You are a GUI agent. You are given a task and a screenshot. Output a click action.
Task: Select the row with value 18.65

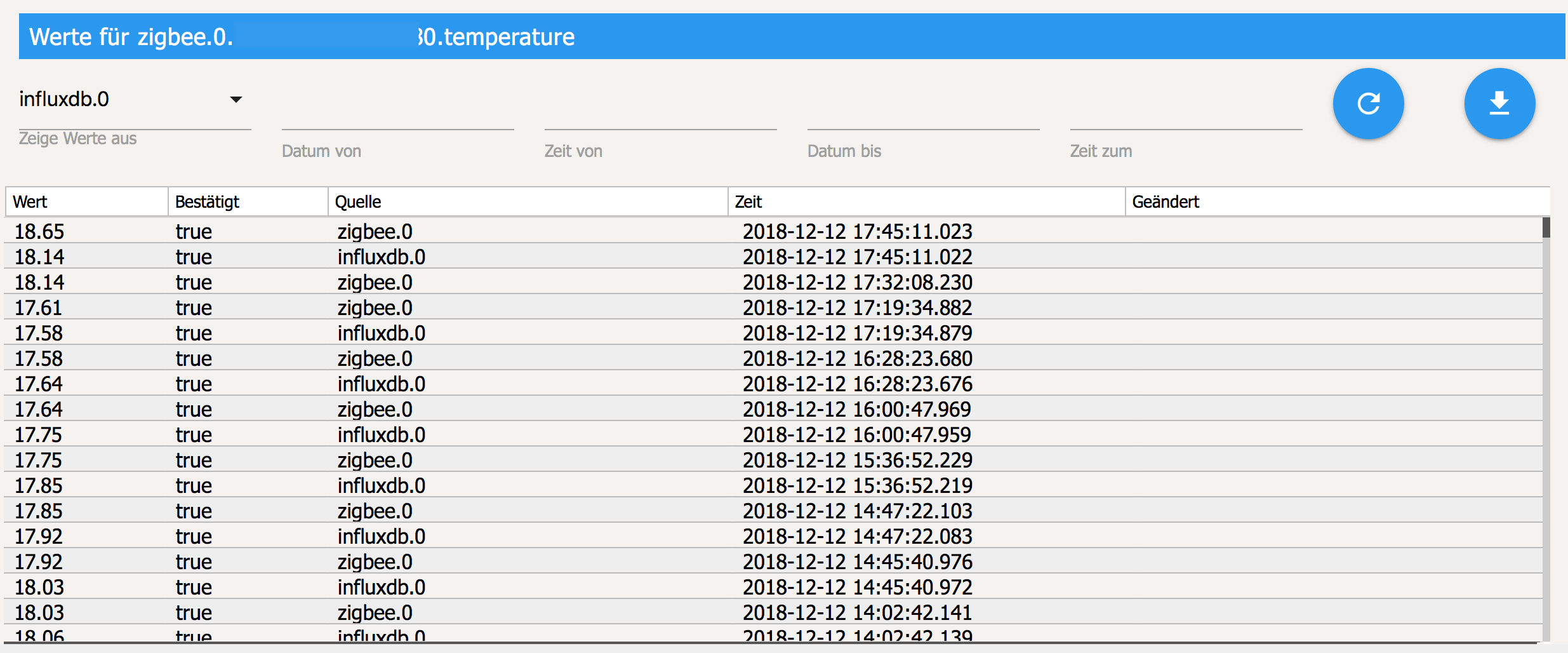[x=39, y=231]
